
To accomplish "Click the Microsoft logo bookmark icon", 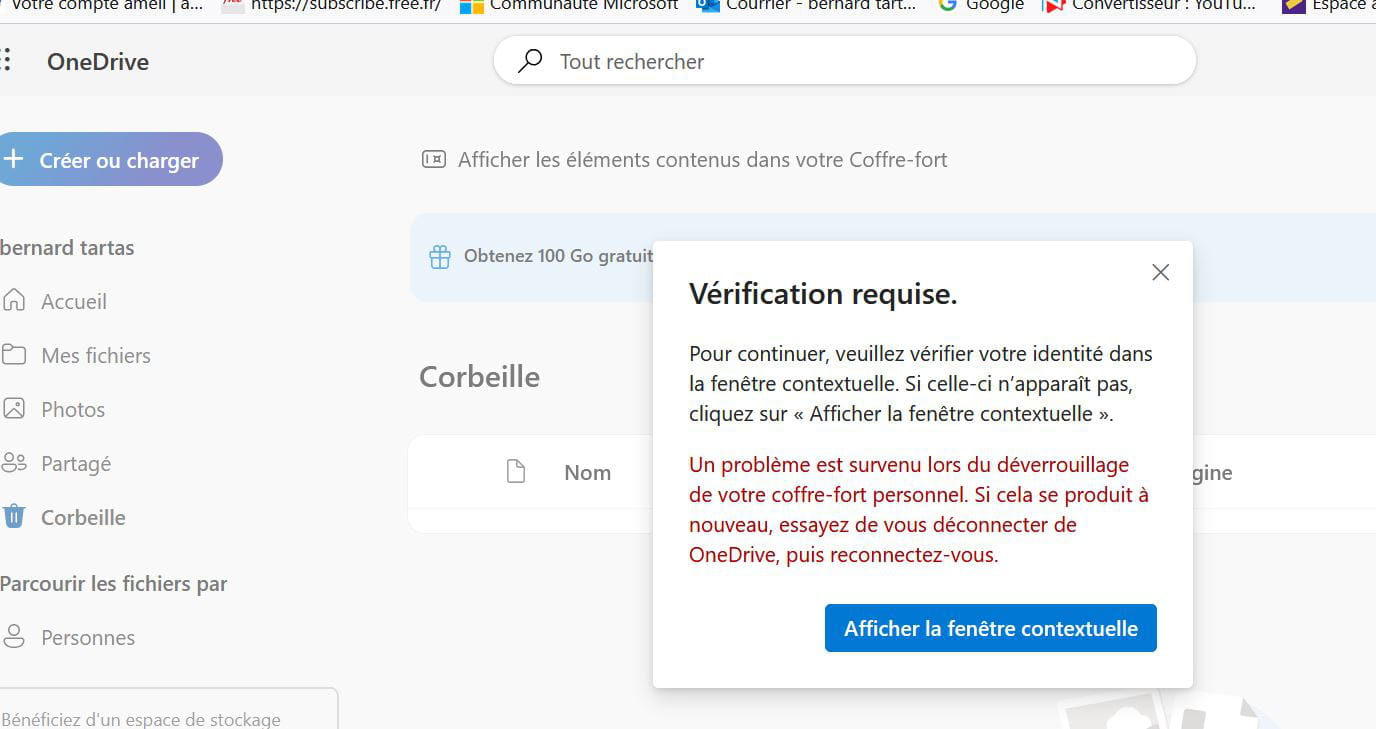I will 472,5.
